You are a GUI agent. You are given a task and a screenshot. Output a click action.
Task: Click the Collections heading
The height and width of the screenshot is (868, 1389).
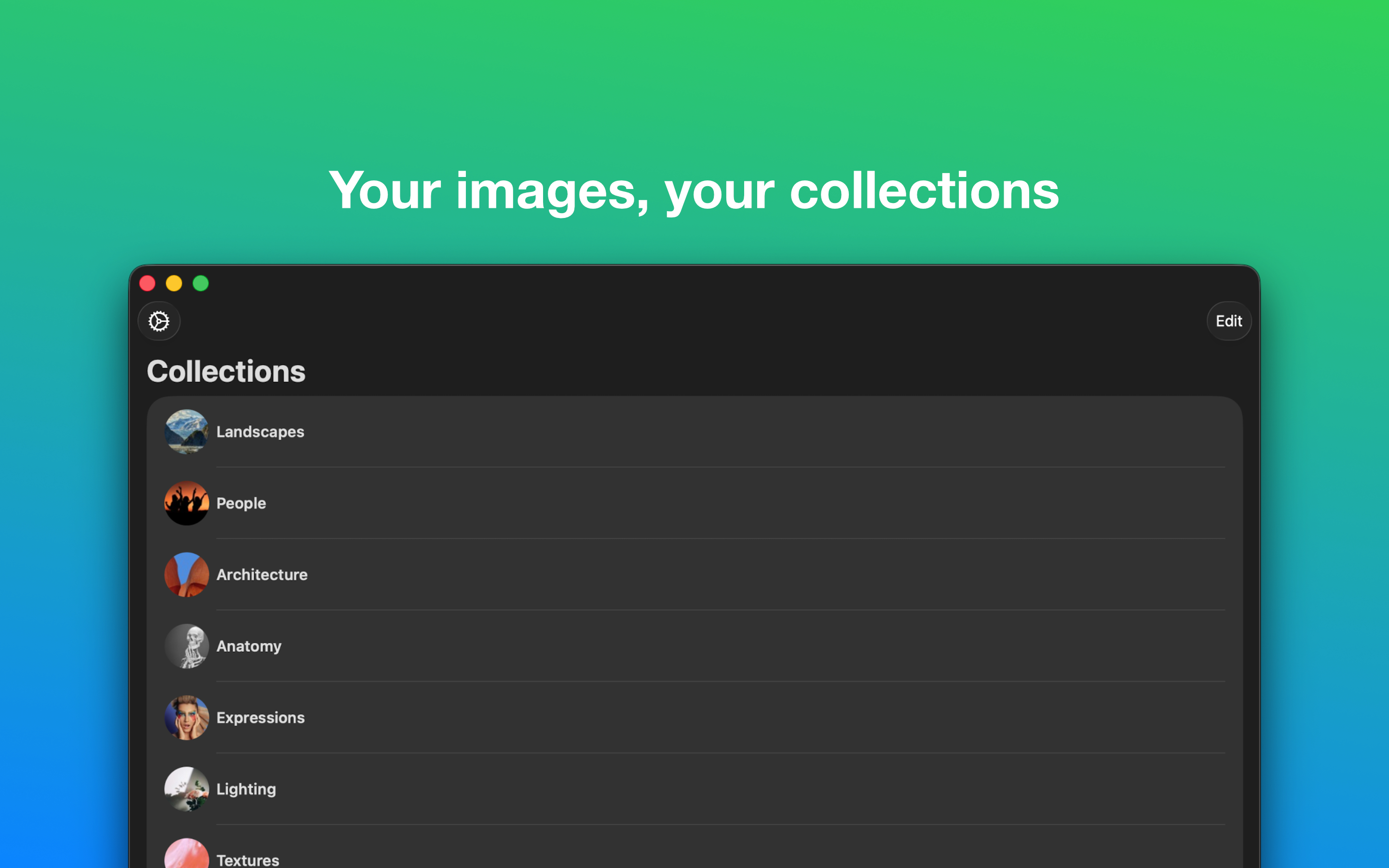click(226, 371)
